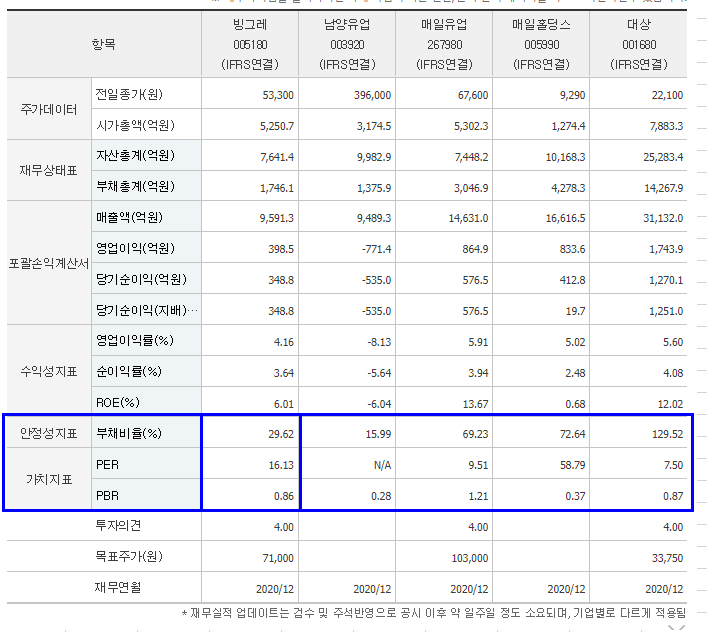The height and width of the screenshot is (632, 707).
Task: Click the 포괄손익계산서 category cell
Action: click(x=49, y=263)
